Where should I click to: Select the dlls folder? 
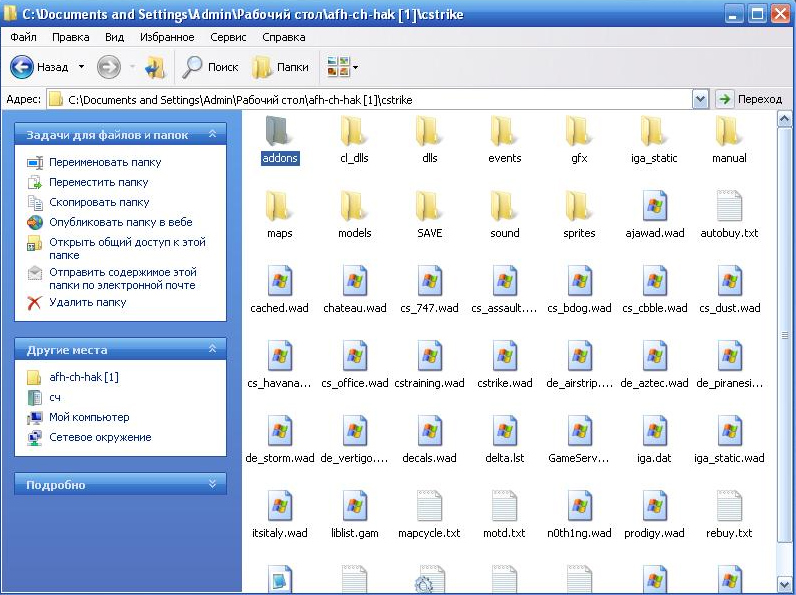coord(429,138)
